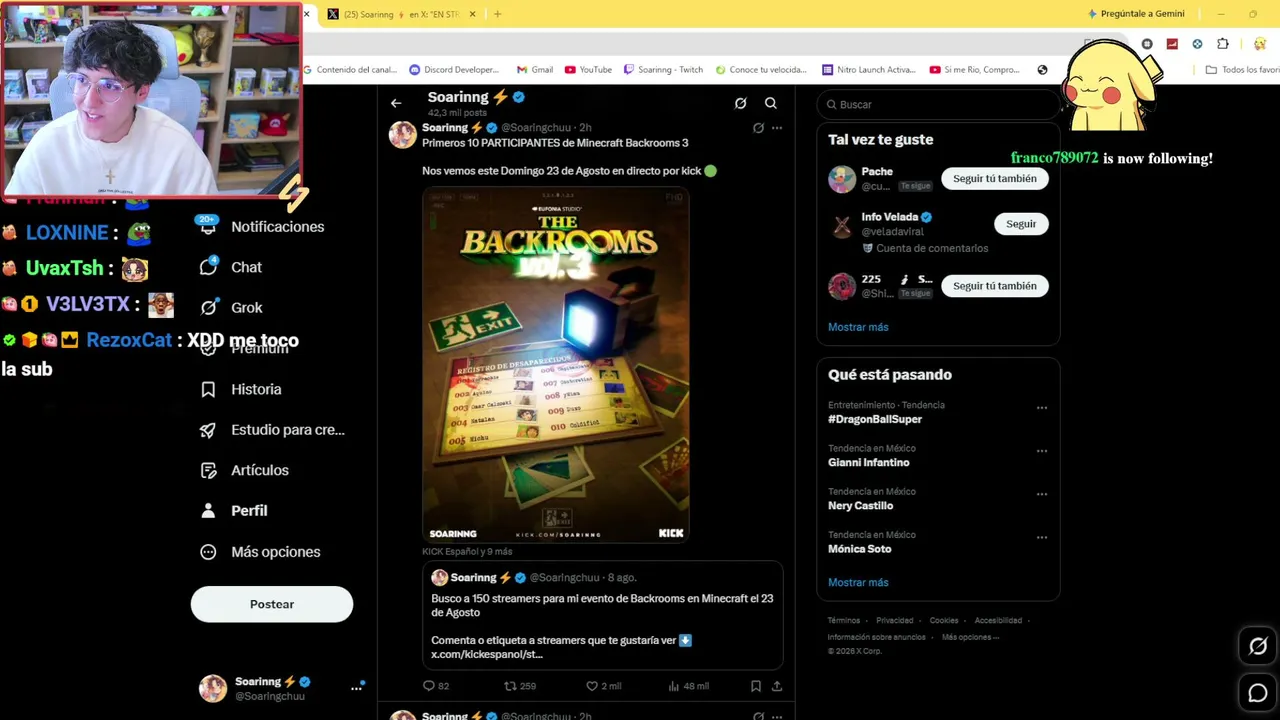Open floating messages button at bottom right
The height and width of the screenshot is (720, 1280).
pyautogui.click(x=1258, y=692)
